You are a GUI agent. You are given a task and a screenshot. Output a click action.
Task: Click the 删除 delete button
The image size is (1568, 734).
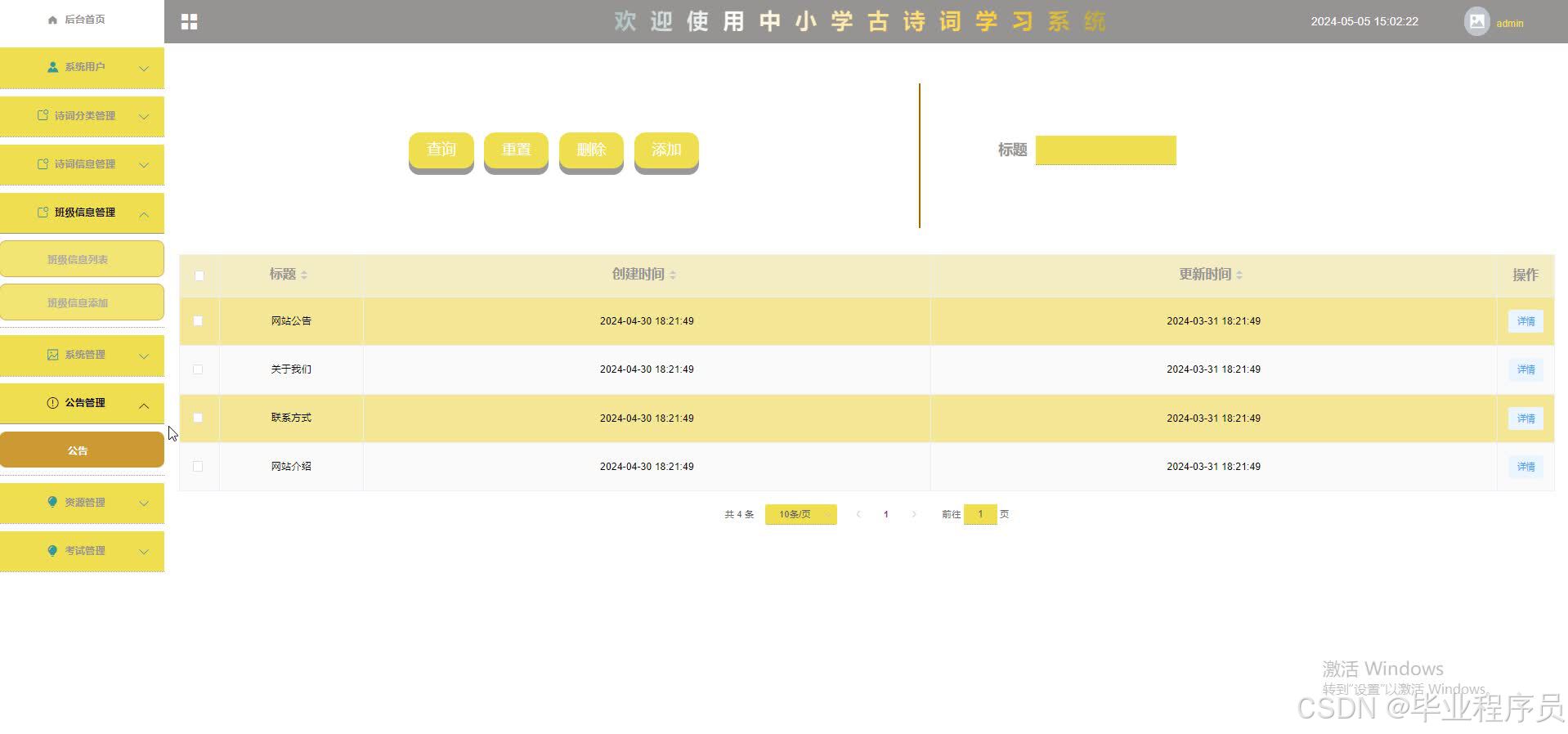tap(591, 151)
